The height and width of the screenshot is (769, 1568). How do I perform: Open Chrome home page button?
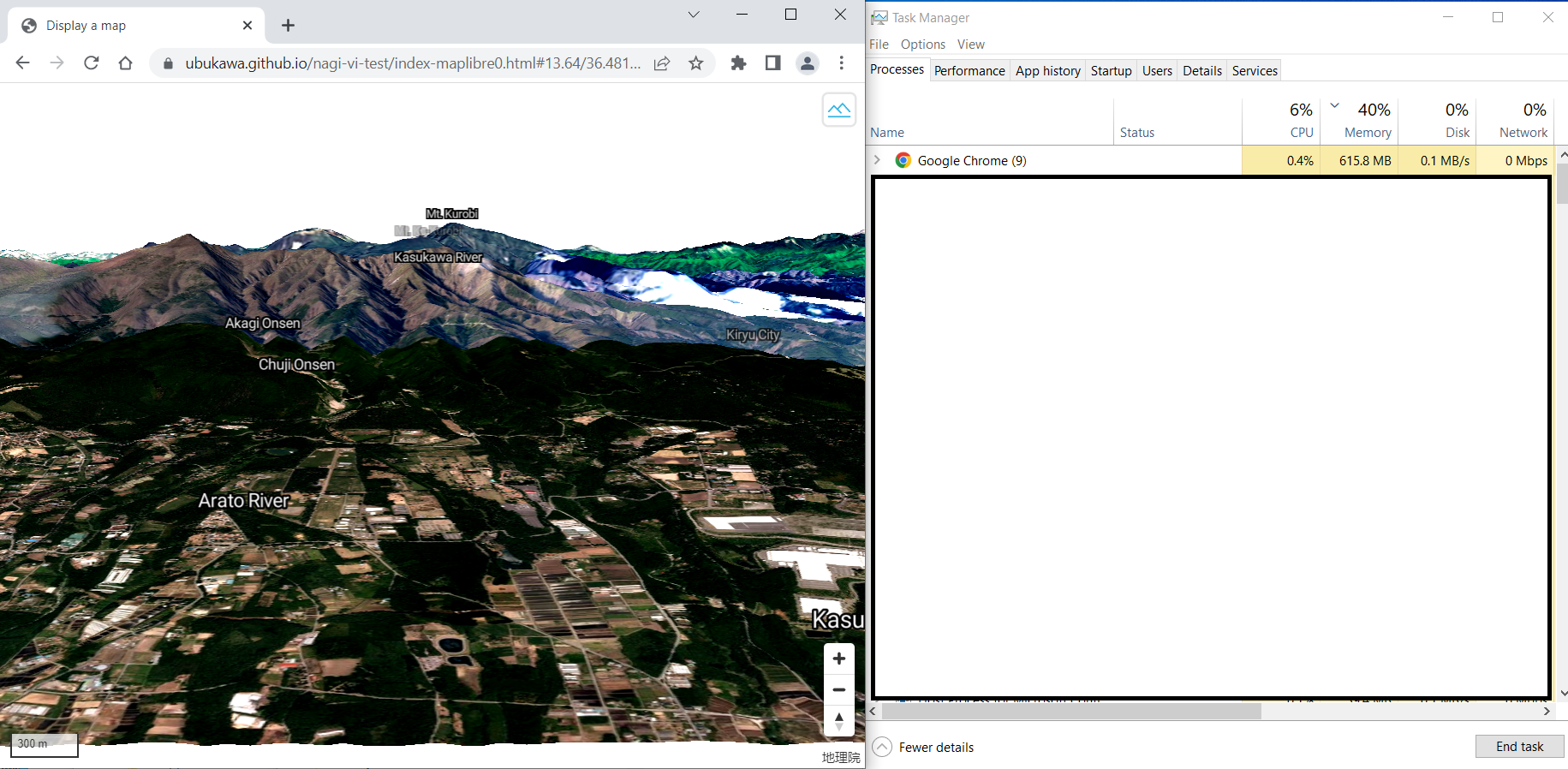click(x=125, y=63)
